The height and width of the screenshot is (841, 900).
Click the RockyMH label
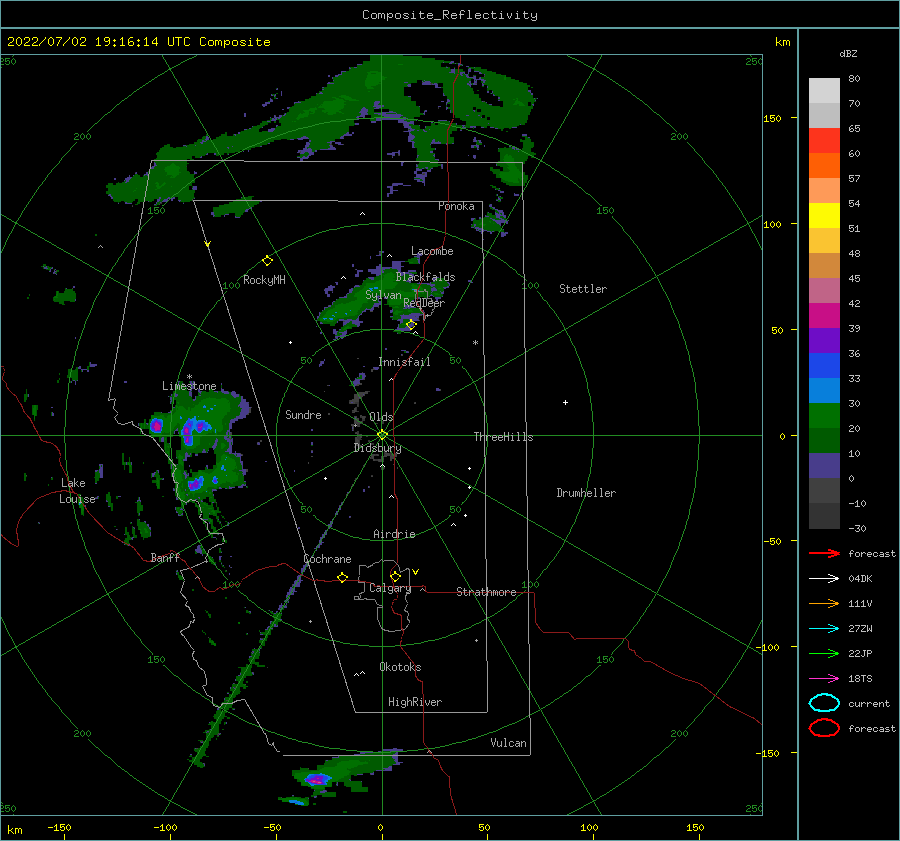click(264, 280)
